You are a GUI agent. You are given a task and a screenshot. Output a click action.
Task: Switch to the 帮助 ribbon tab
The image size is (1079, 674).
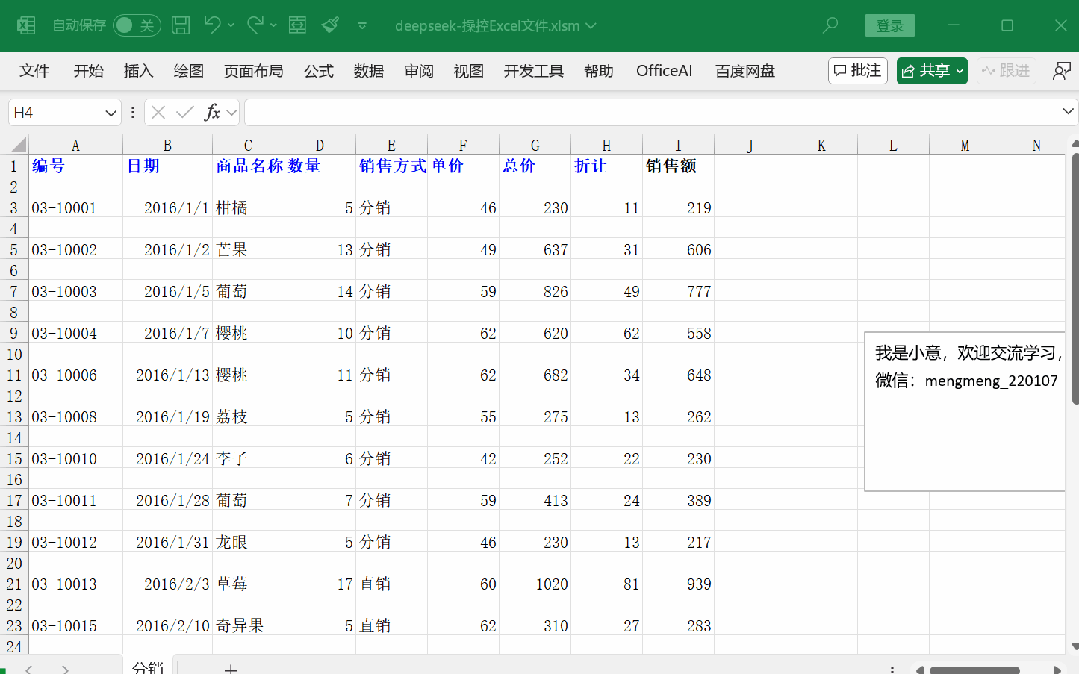pos(599,71)
